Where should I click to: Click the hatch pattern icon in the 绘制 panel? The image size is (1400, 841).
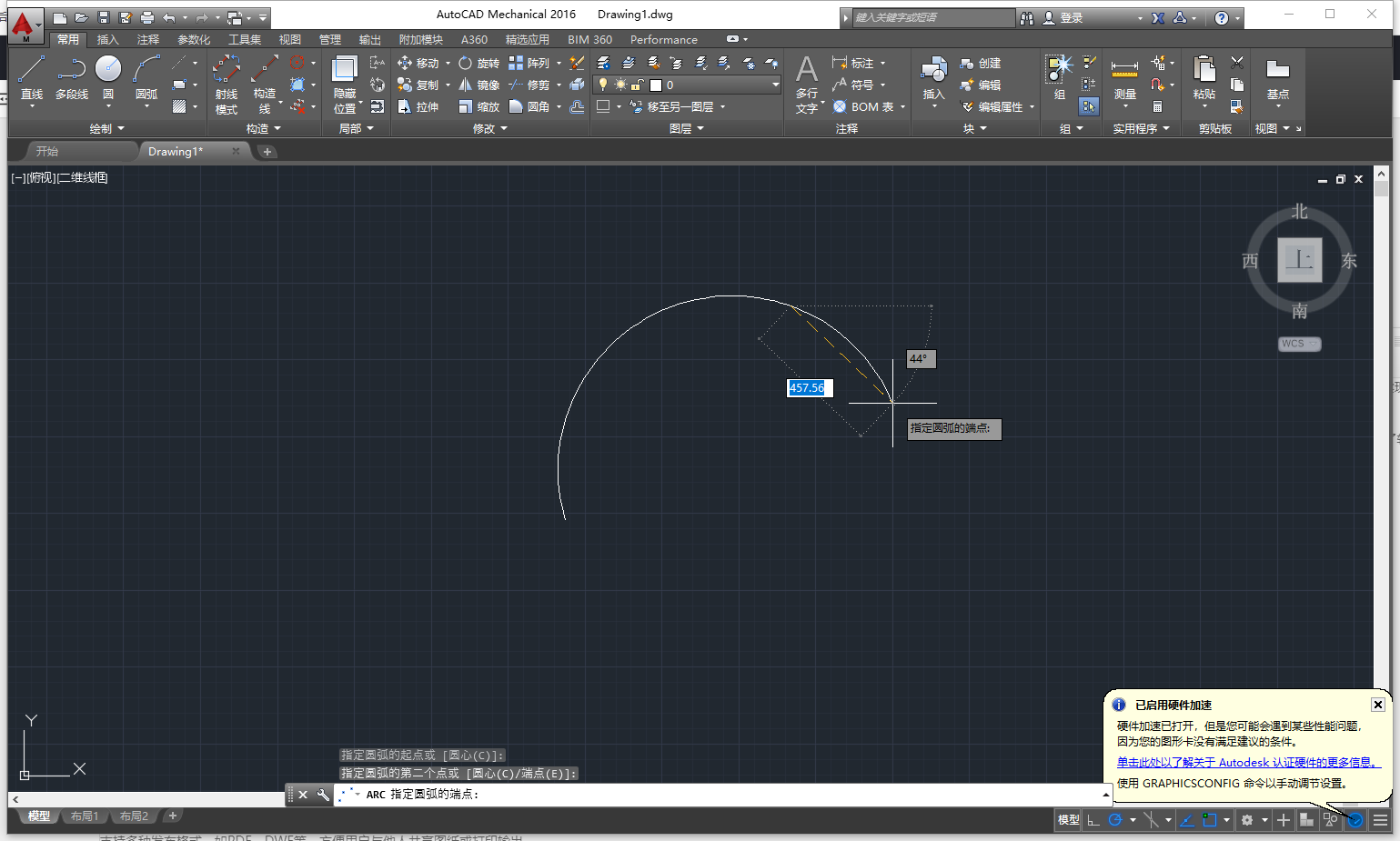click(x=179, y=106)
